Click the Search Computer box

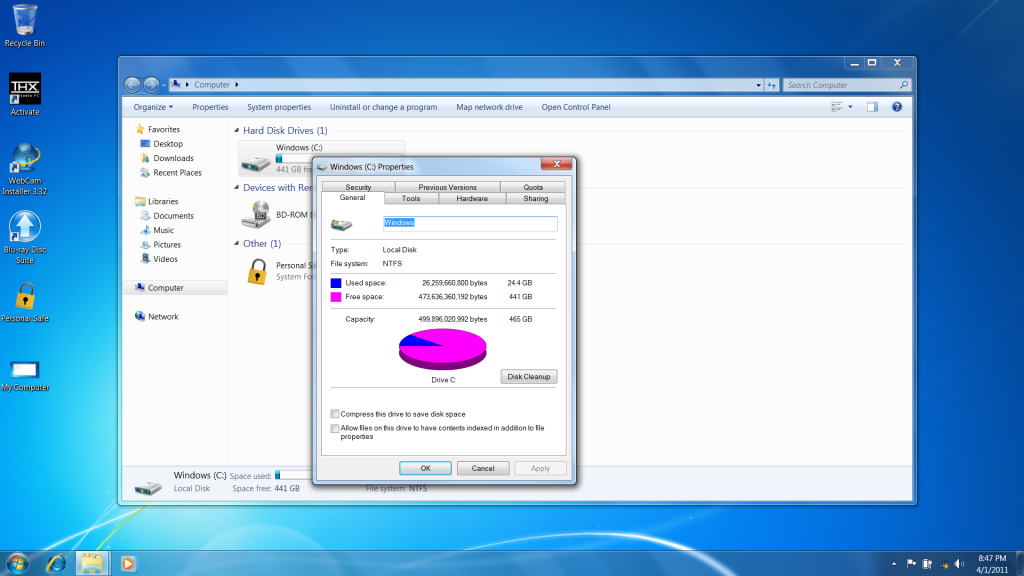click(846, 85)
